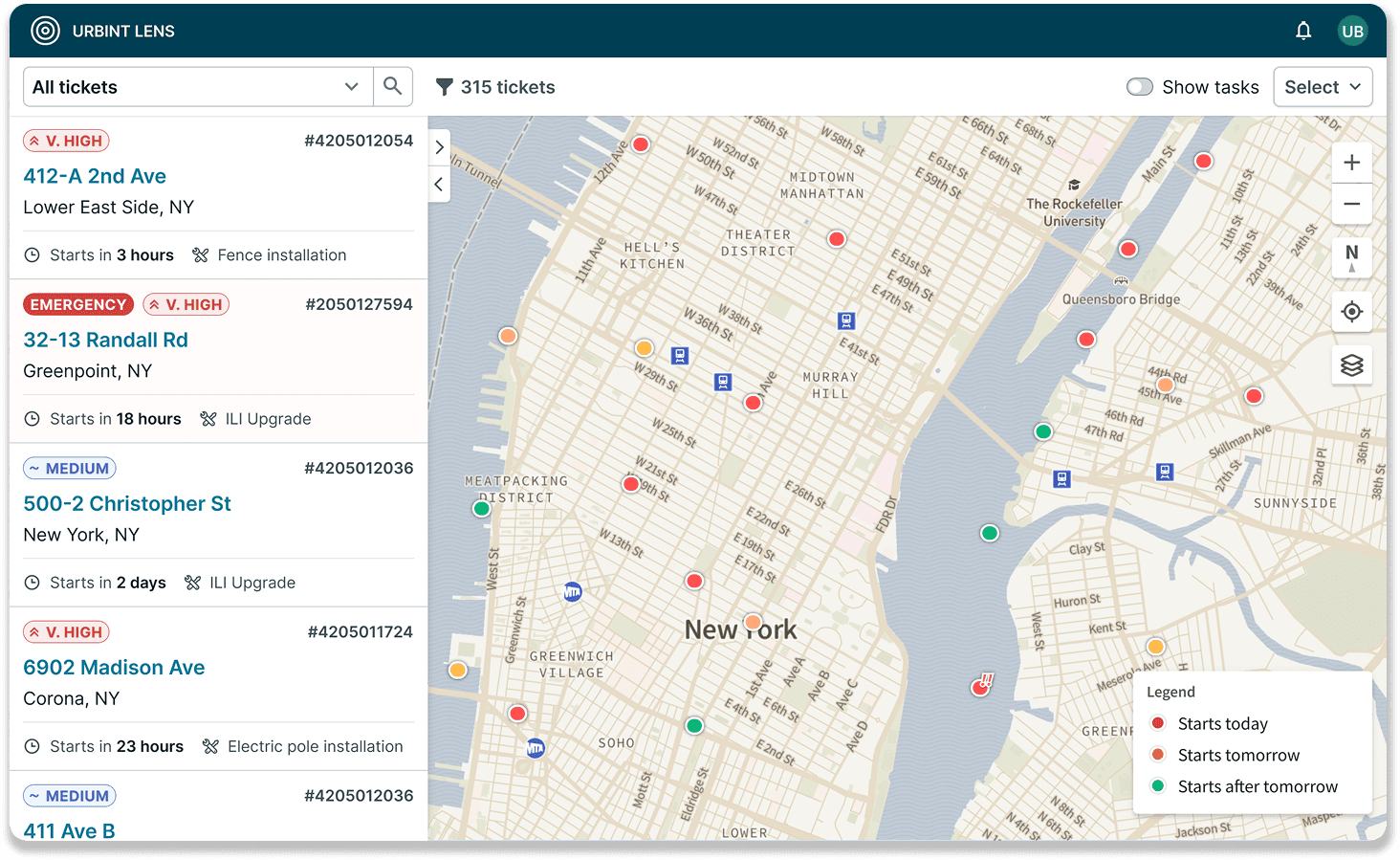This screenshot has width=1400, height=860.
Task: Click Starts tomorrow in legend
Action: pyautogui.click(x=1238, y=755)
